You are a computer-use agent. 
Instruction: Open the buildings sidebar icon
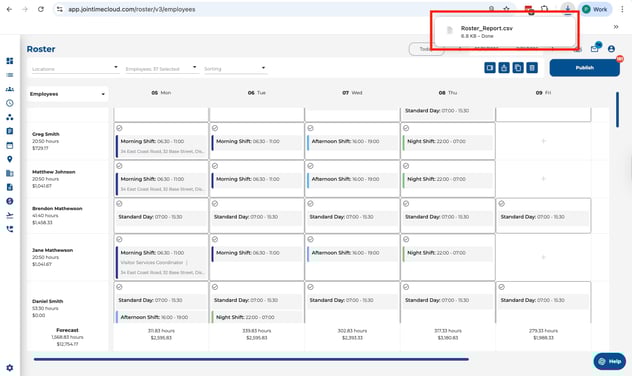(x=10, y=173)
